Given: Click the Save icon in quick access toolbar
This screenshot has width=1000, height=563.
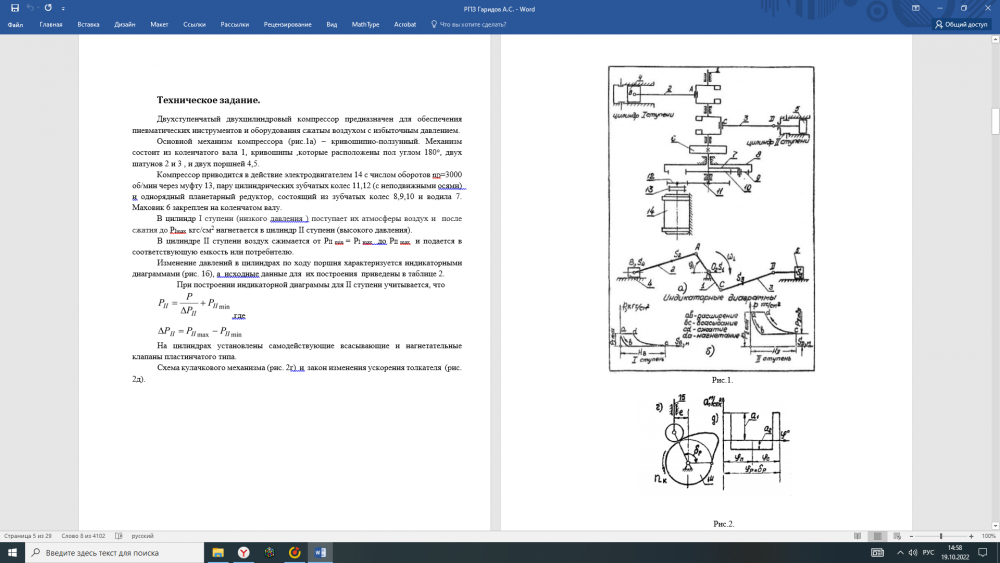Looking at the screenshot, I should (14, 8).
